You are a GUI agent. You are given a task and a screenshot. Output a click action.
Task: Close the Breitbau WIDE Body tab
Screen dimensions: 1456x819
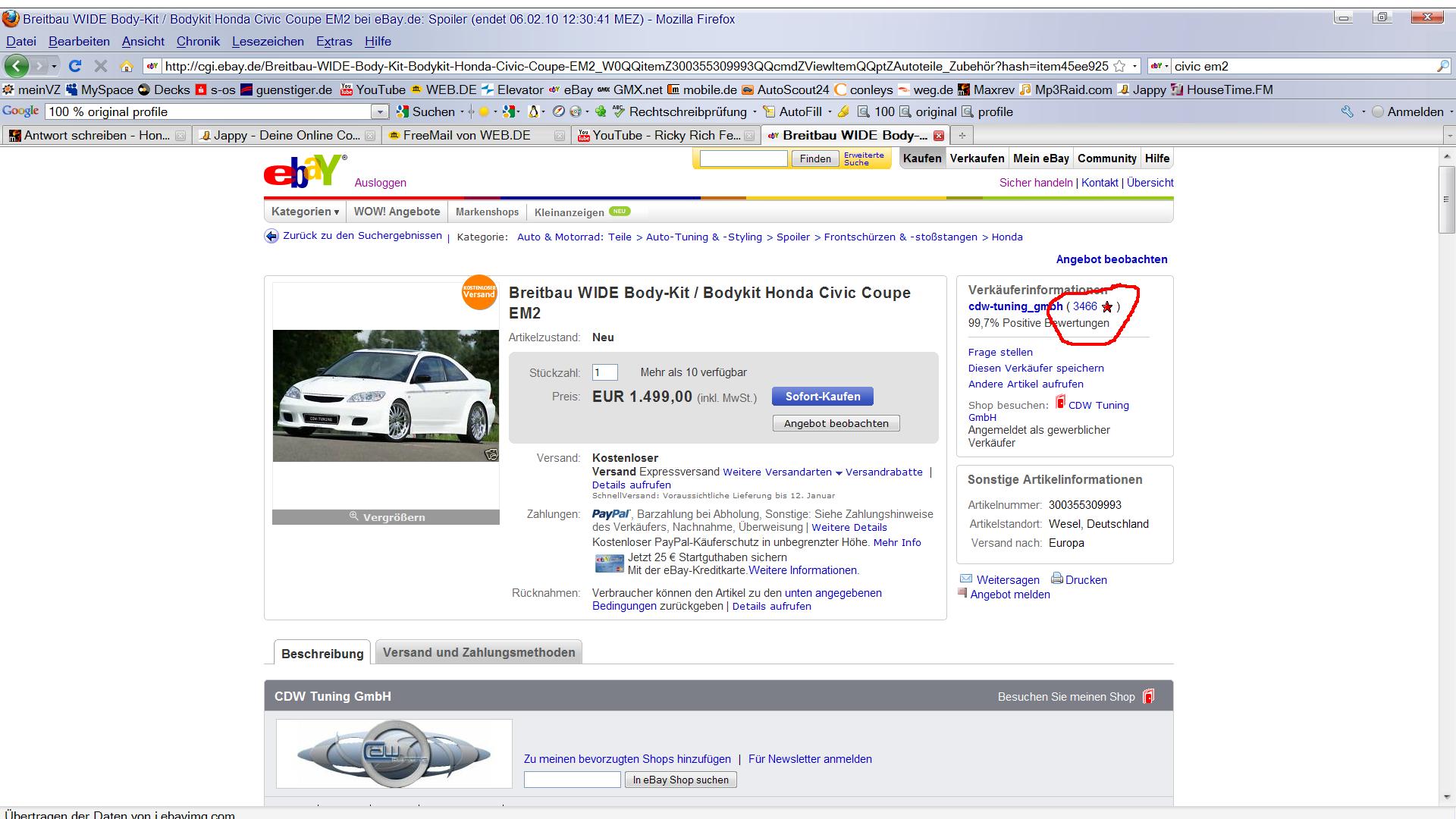coord(939,135)
